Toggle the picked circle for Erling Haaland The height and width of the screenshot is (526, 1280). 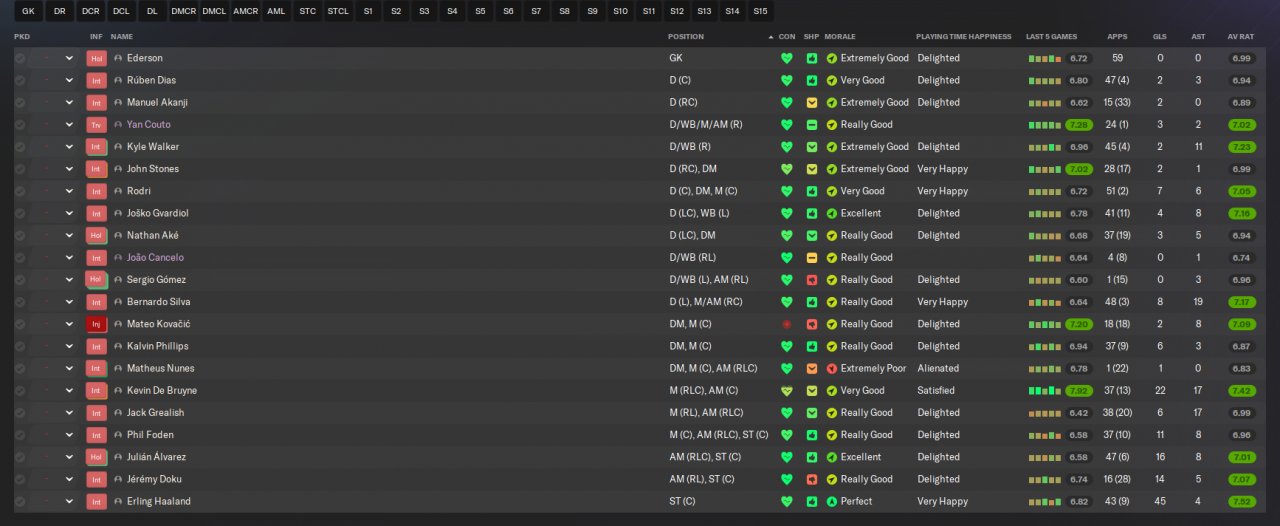20,501
